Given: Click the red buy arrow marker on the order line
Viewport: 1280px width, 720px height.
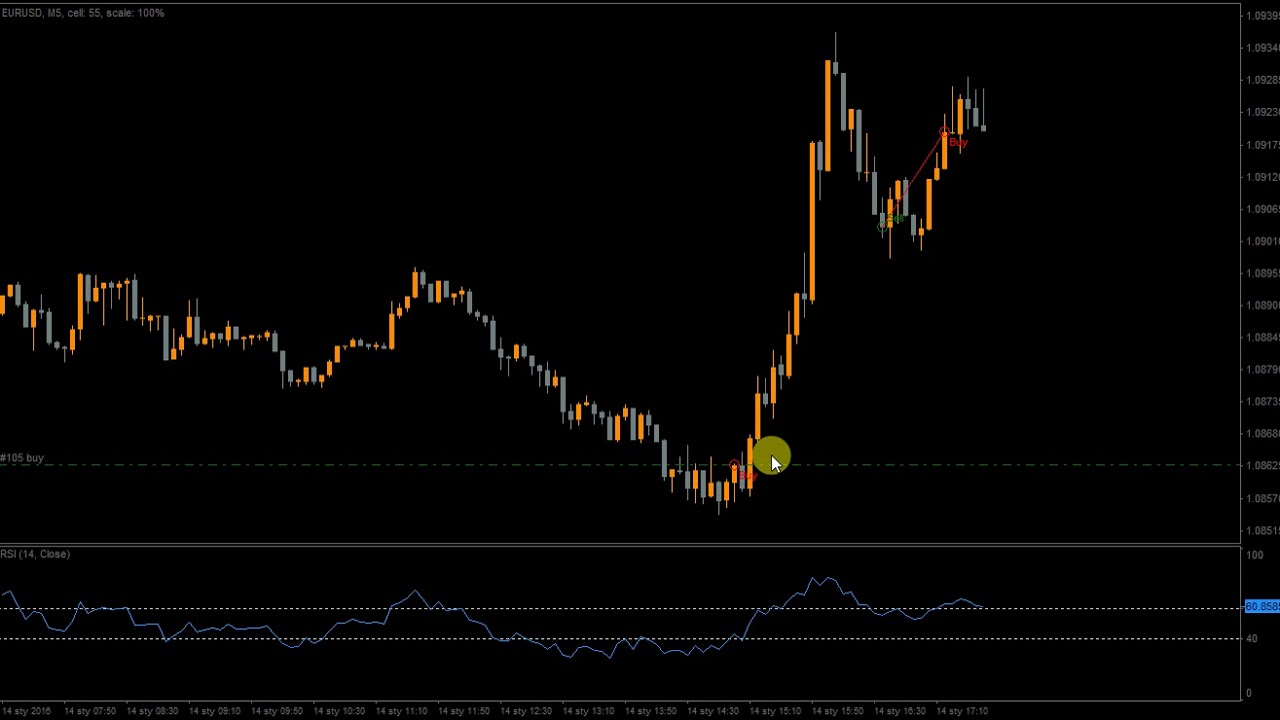Looking at the screenshot, I should click(735, 467).
